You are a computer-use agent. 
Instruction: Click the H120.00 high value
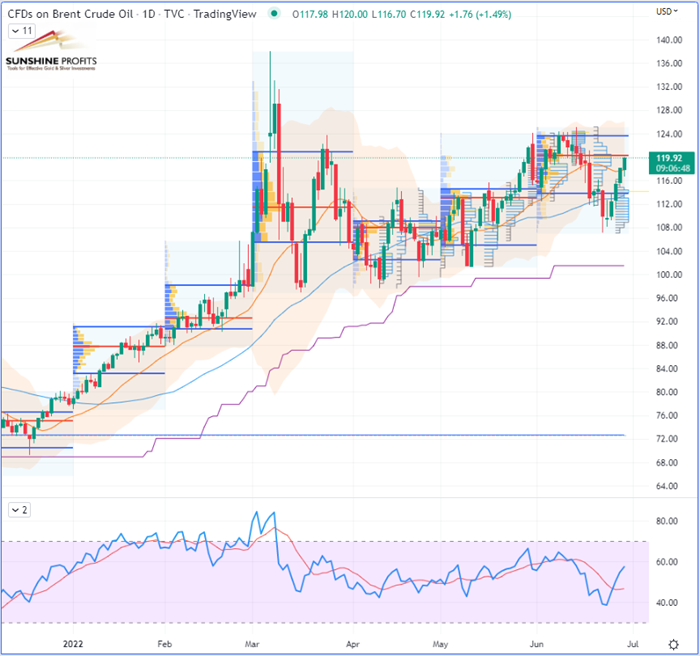point(350,14)
